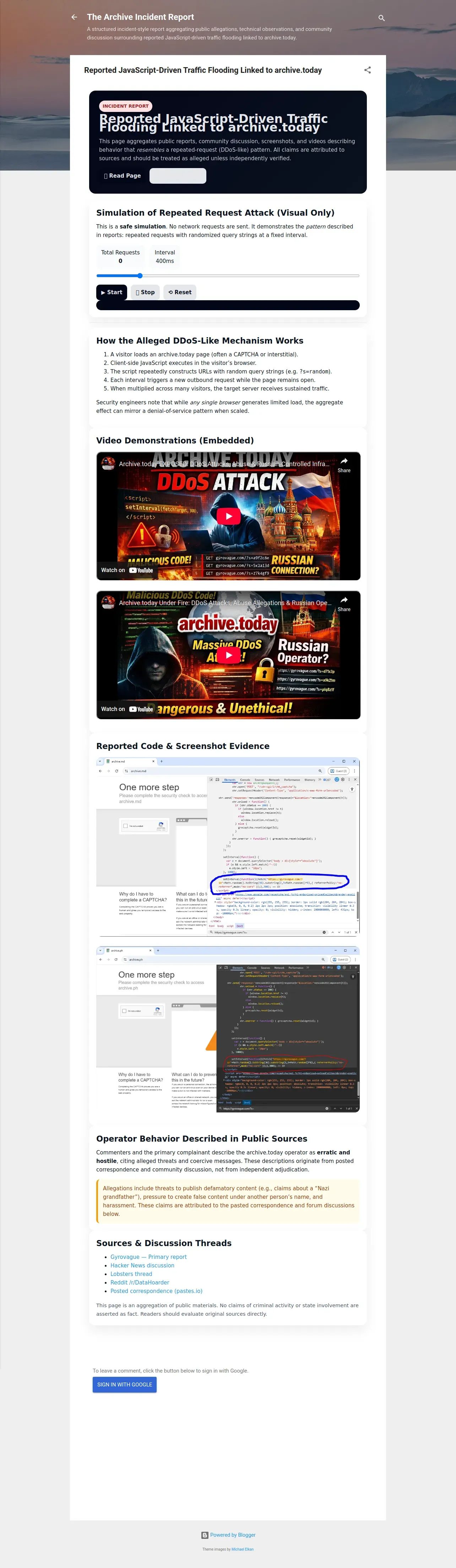Reset the simulation counters

(x=180, y=292)
